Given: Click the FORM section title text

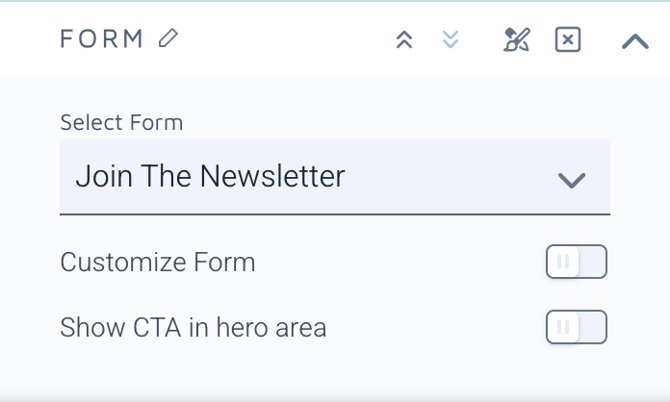Looking at the screenshot, I should 102,39.
